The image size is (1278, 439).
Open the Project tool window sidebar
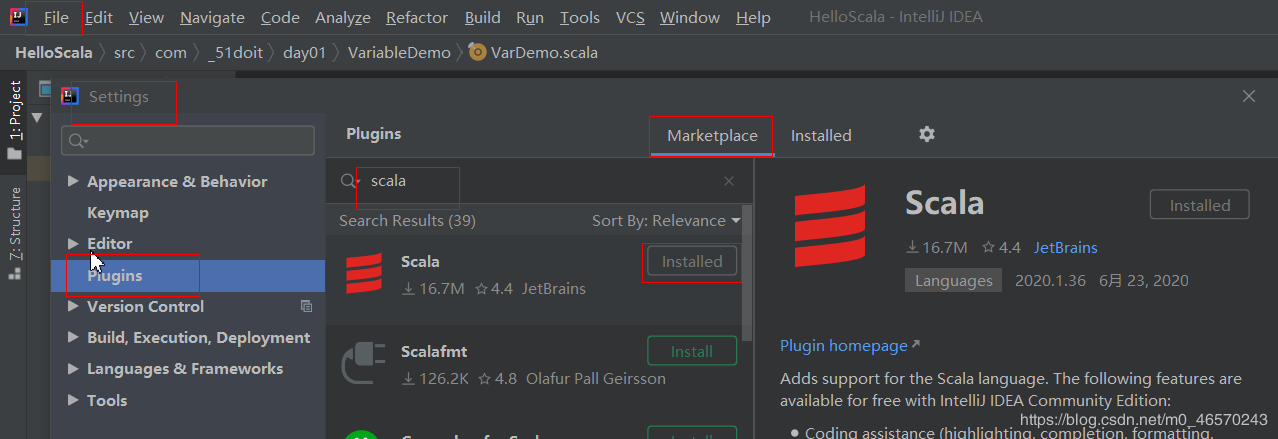pos(15,118)
